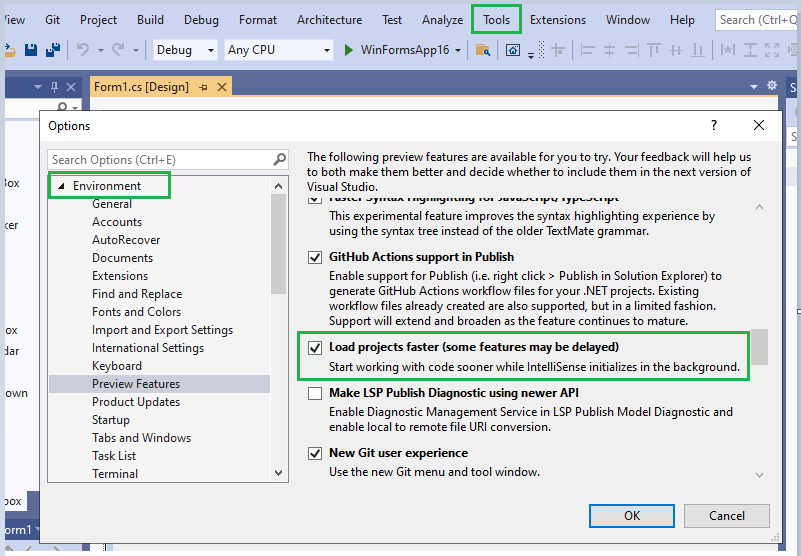
Task: Open the Tools menu
Action: pyautogui.click(x=496, y=20)
